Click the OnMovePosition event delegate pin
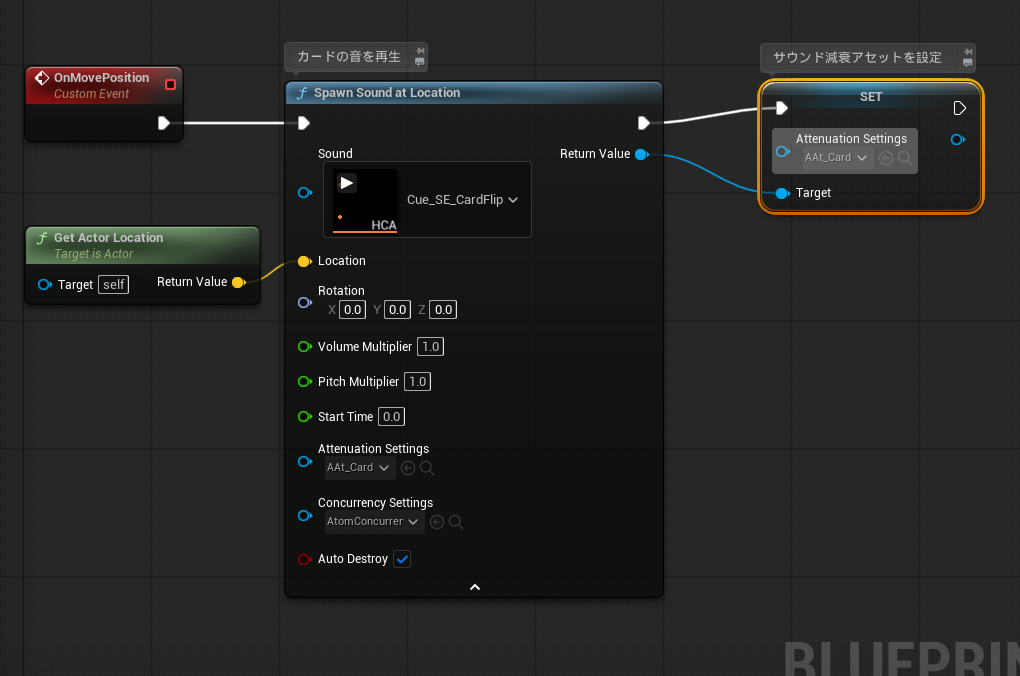1020x676 pixels. click(170, 85)
